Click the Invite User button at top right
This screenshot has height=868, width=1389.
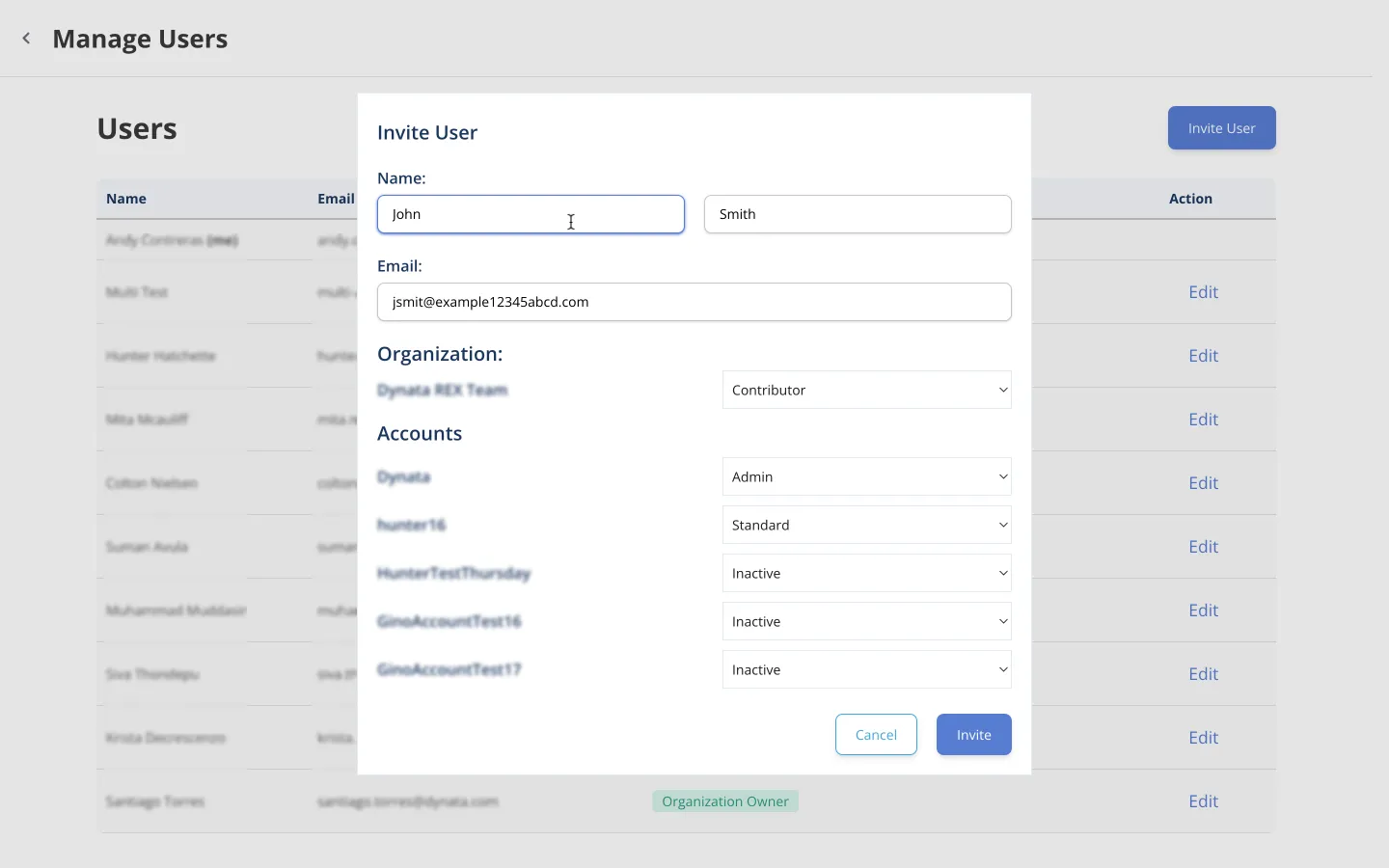coord(1221,128)
